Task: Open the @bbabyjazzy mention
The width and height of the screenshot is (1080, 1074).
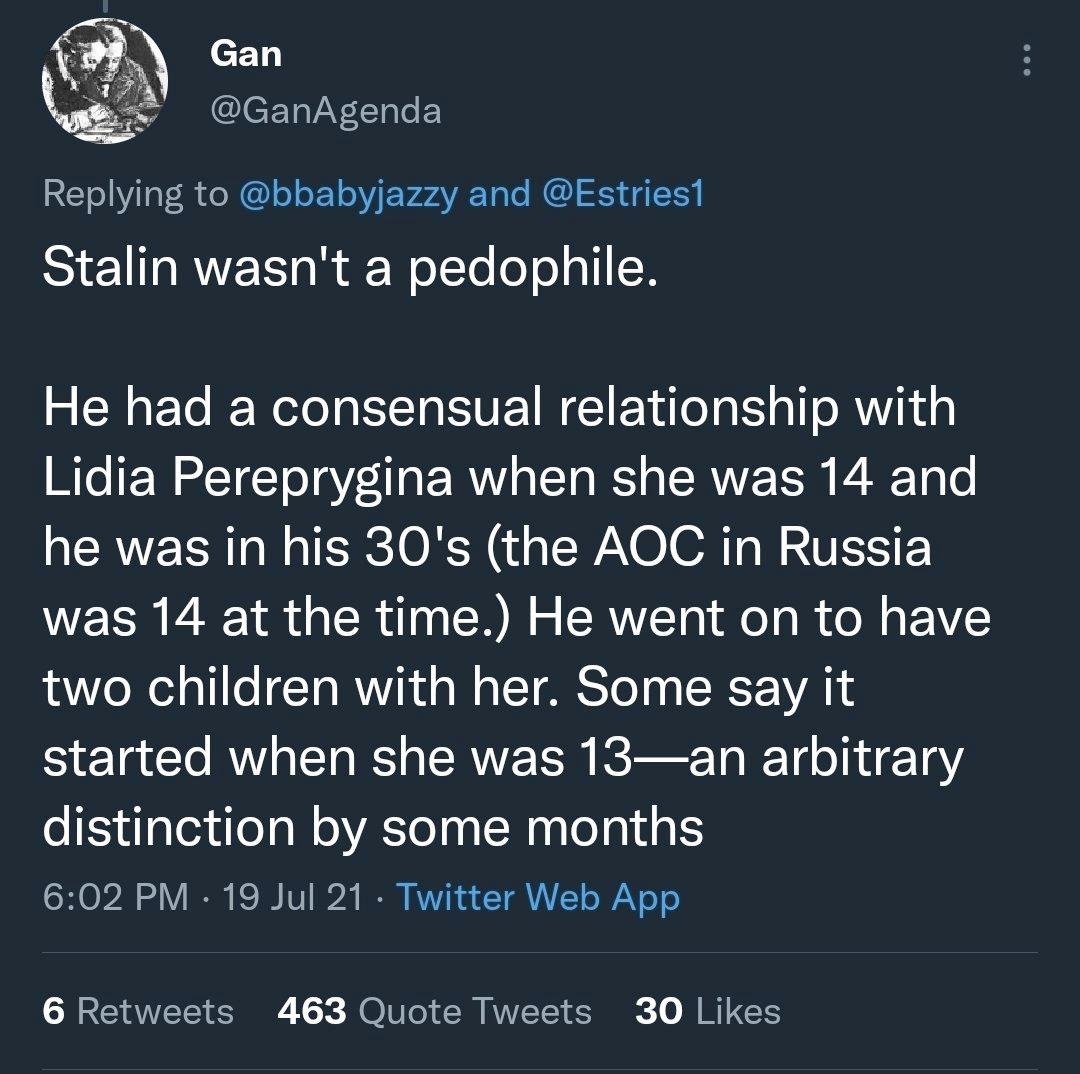Action: coord(348,193)
